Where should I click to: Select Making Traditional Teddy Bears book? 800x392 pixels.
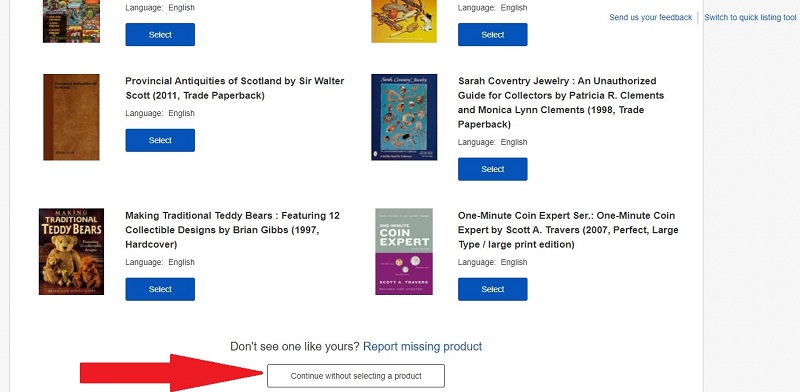point(160,289)
